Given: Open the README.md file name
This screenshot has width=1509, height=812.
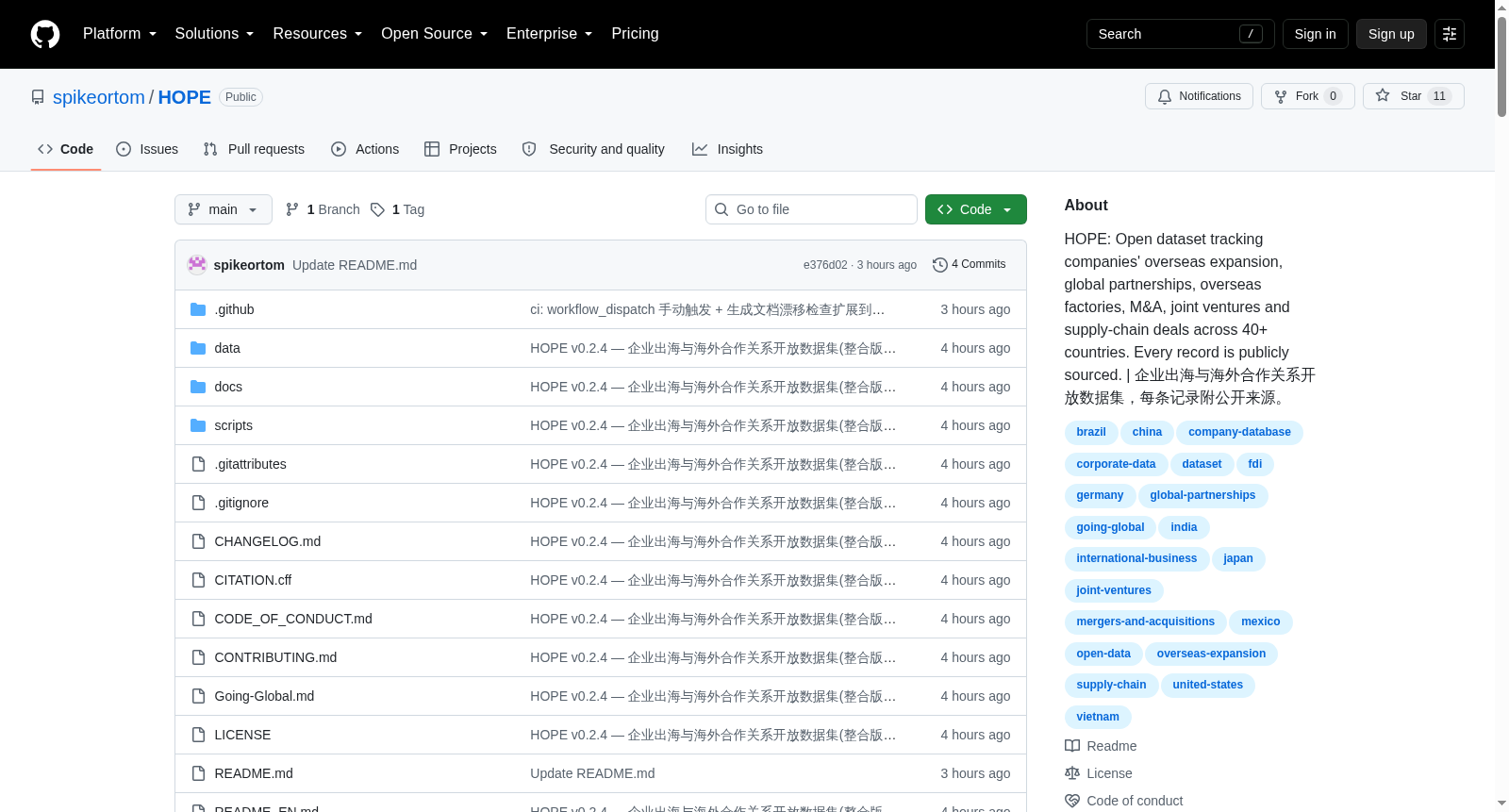Looking at the screenshot, I should coord(254,773).
